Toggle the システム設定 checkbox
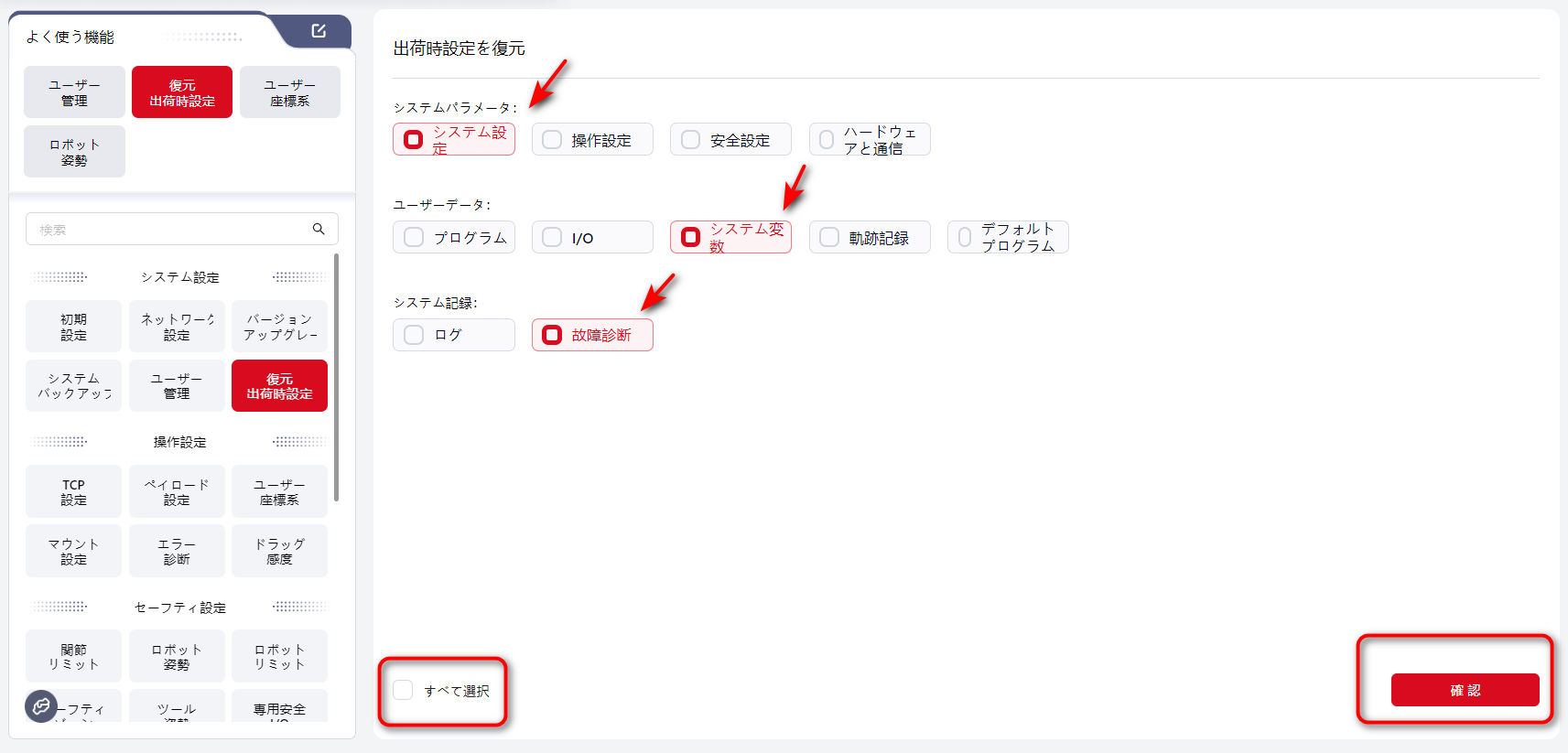The width and height of the screenshot is (1568, 753). tap(414, 140)
